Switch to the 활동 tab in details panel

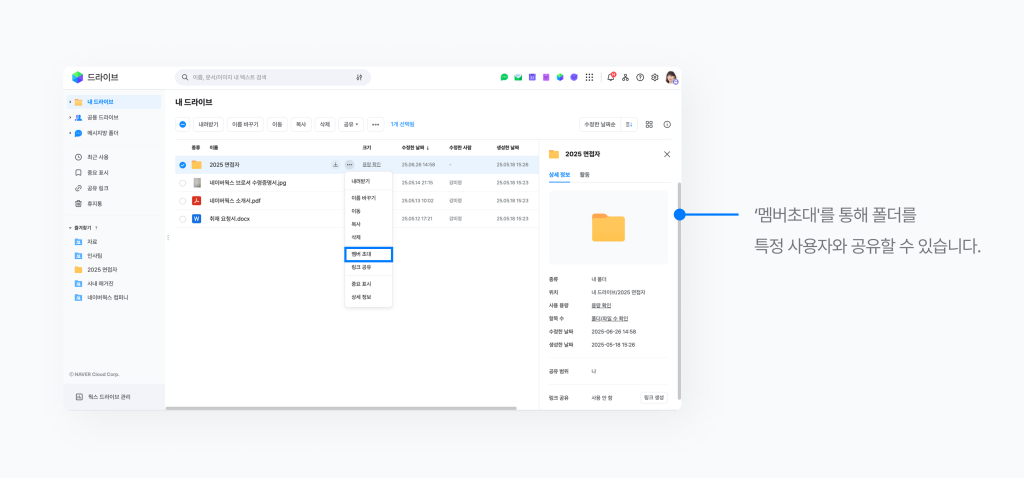point(585,175)
